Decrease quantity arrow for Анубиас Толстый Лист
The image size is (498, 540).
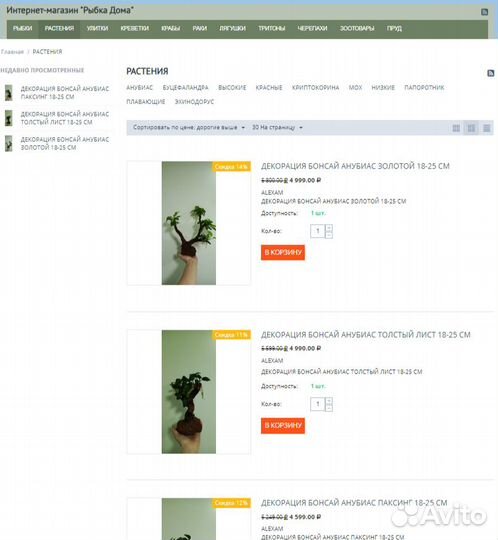click(329, 407)
